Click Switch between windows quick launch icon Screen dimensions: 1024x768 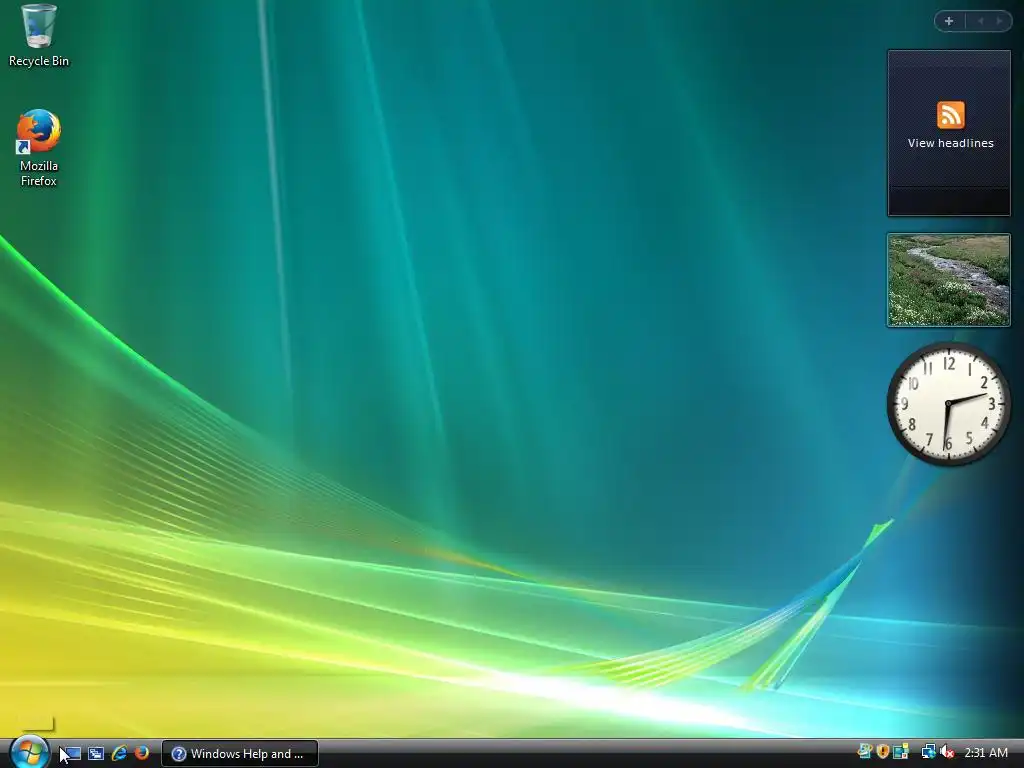[x=96, y=754]
